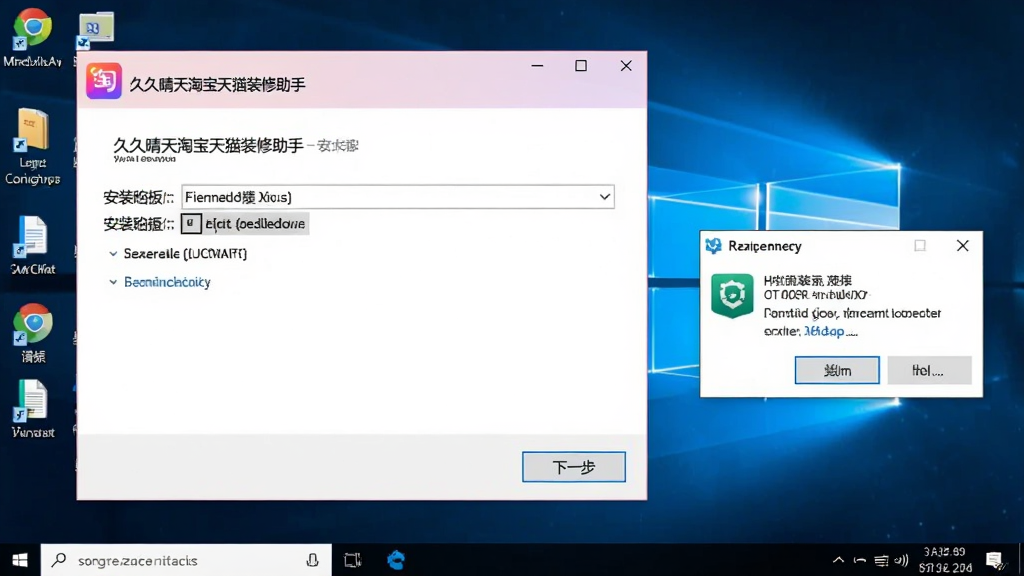The image size is (1024, 576).
Task: Click the input keyboard icon in system tray
Action: pyautogui.click(x=881, y=560)
